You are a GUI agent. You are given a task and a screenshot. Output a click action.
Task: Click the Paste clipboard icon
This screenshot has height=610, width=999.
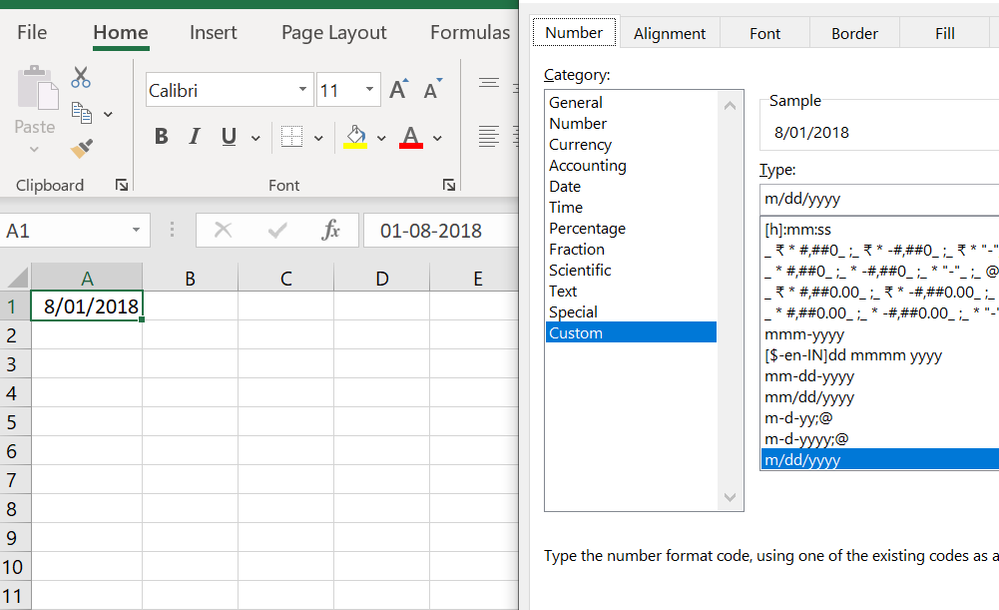(x=38, y=87)
